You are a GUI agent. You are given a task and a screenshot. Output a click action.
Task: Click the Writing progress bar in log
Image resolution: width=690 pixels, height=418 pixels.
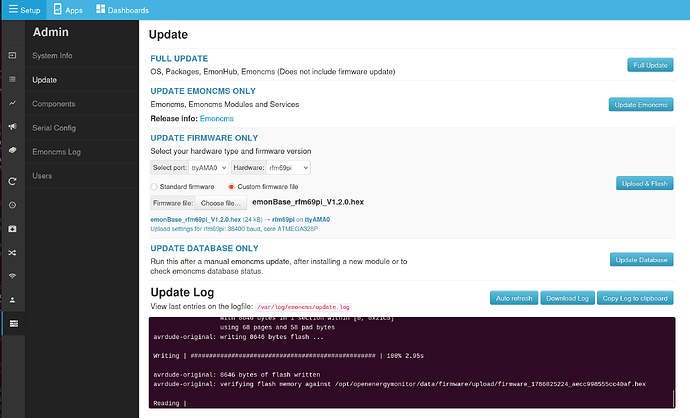click(283, 356)
